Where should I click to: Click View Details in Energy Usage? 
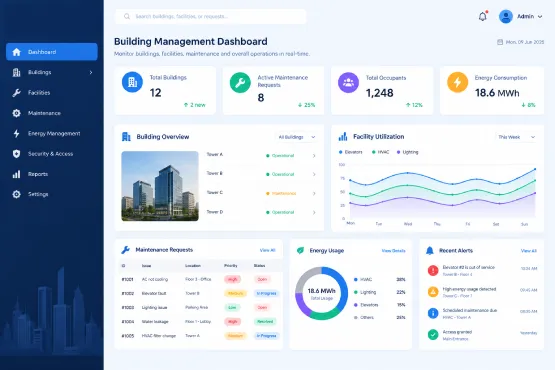[393, 251]
